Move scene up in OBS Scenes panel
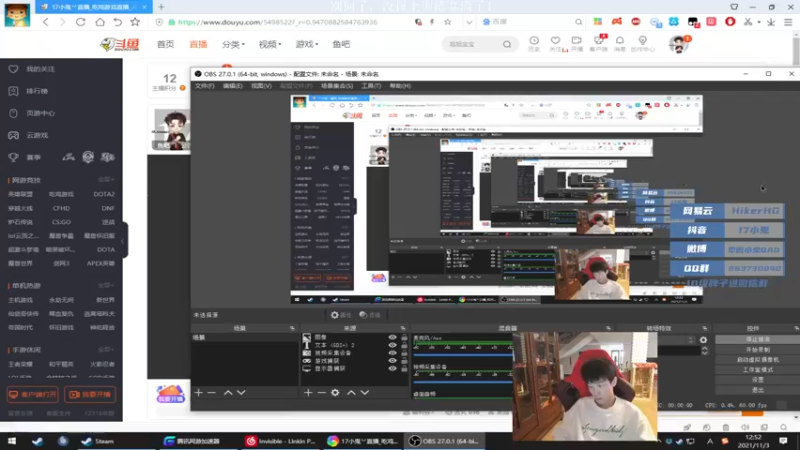 [228, 392]
